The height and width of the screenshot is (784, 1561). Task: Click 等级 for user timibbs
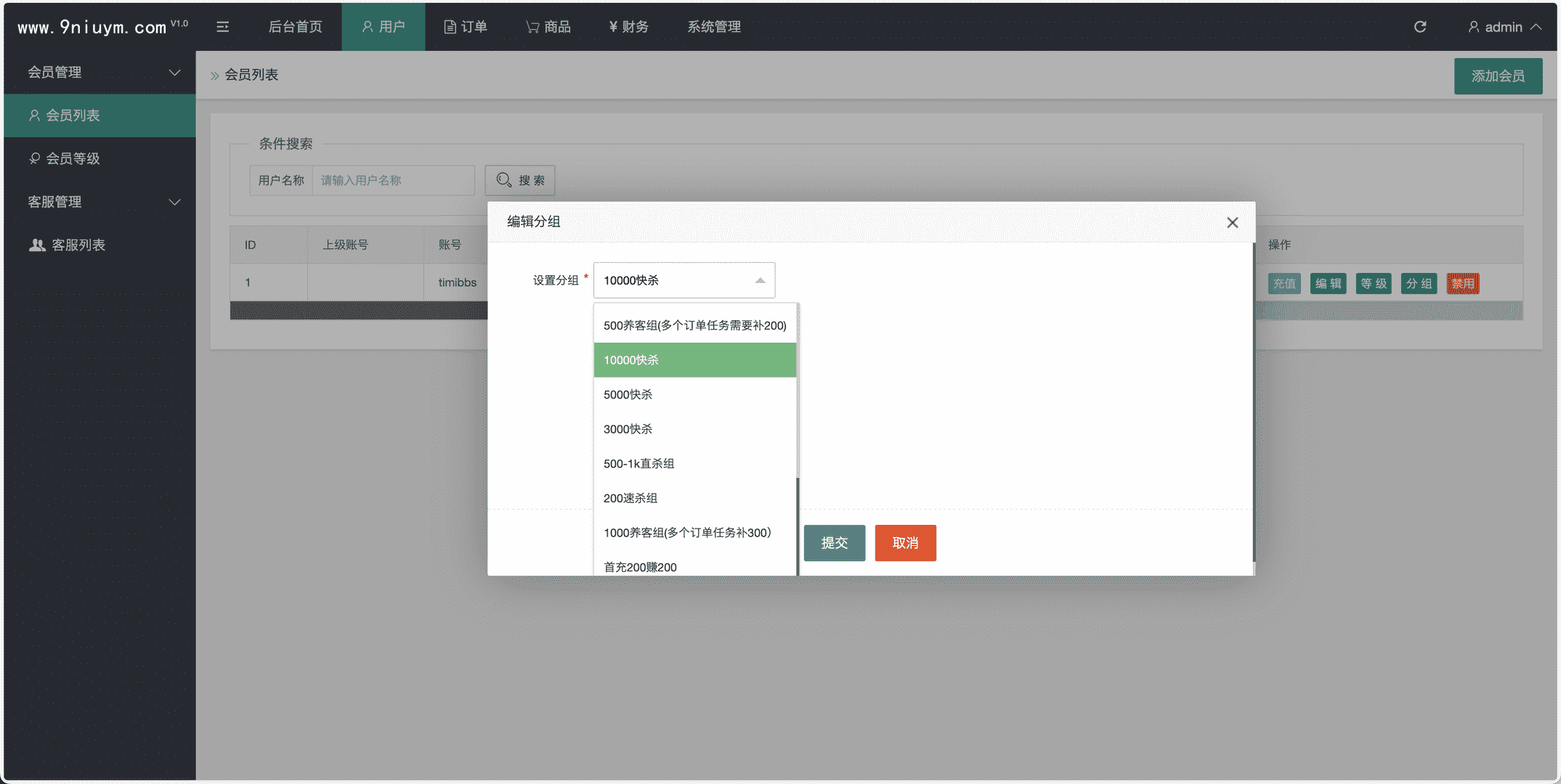(1374, 284)
